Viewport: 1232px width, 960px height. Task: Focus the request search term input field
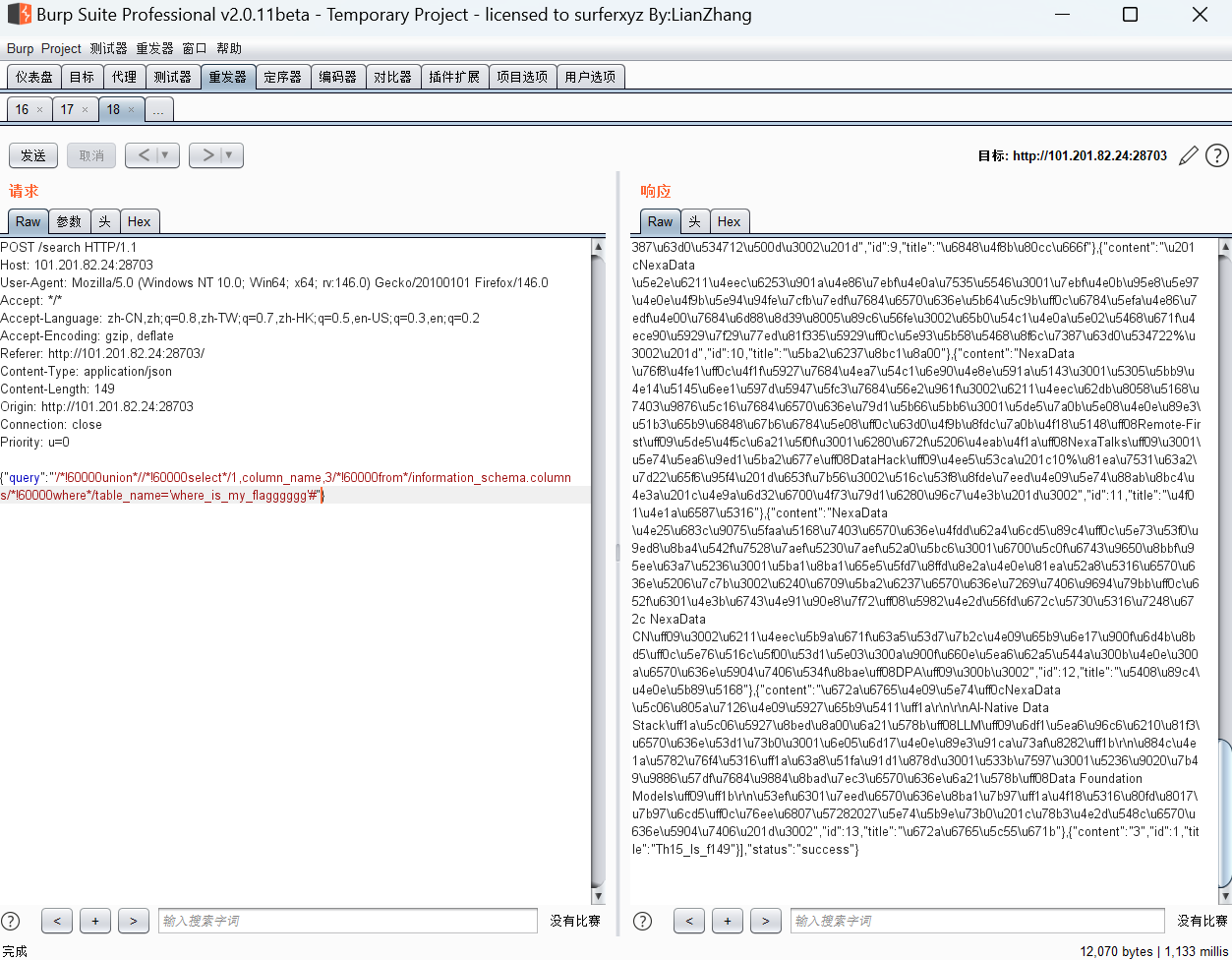point(348,921)
